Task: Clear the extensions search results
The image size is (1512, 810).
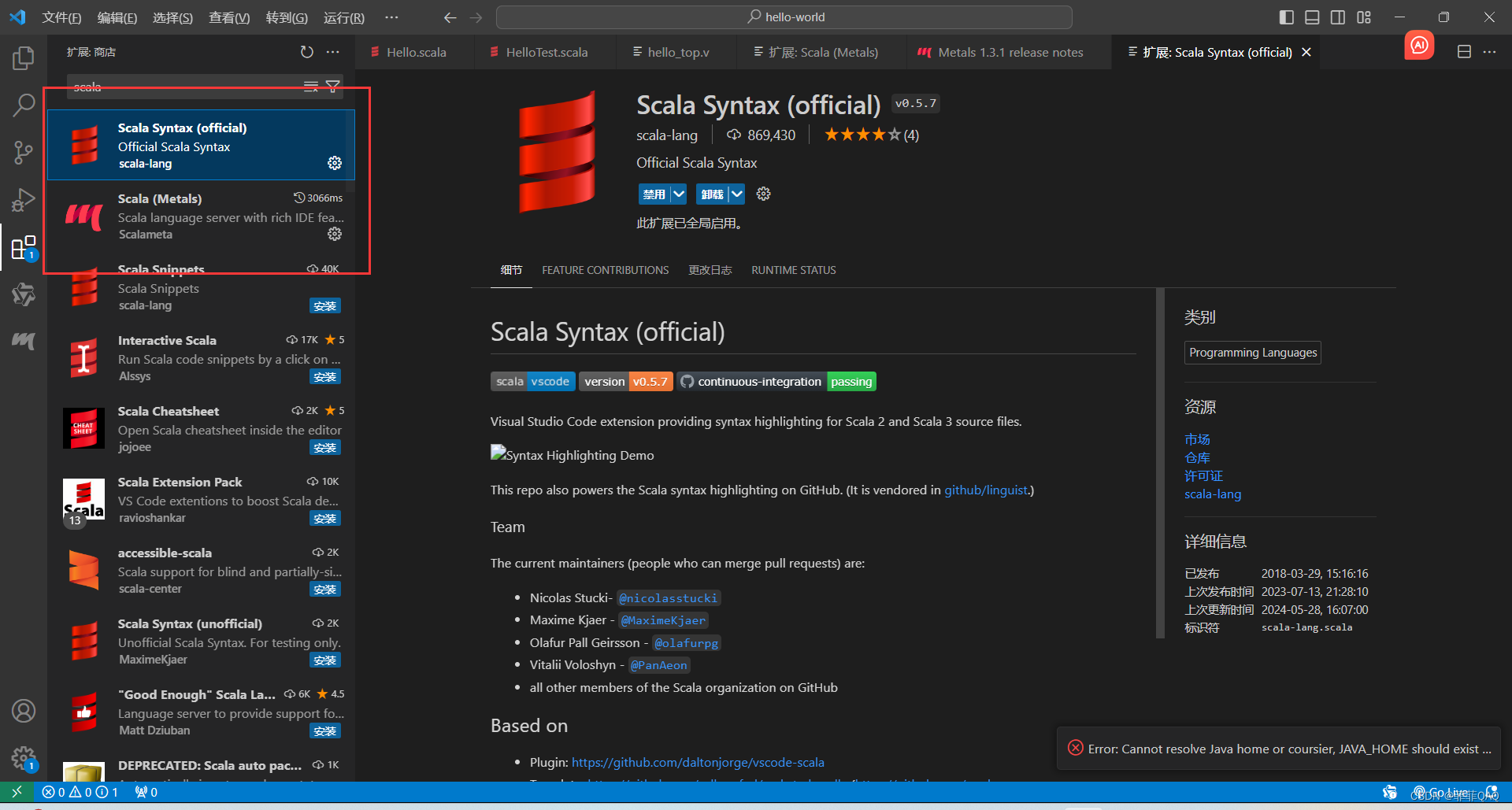Action: pyautogui.click(x=311, y=87)
